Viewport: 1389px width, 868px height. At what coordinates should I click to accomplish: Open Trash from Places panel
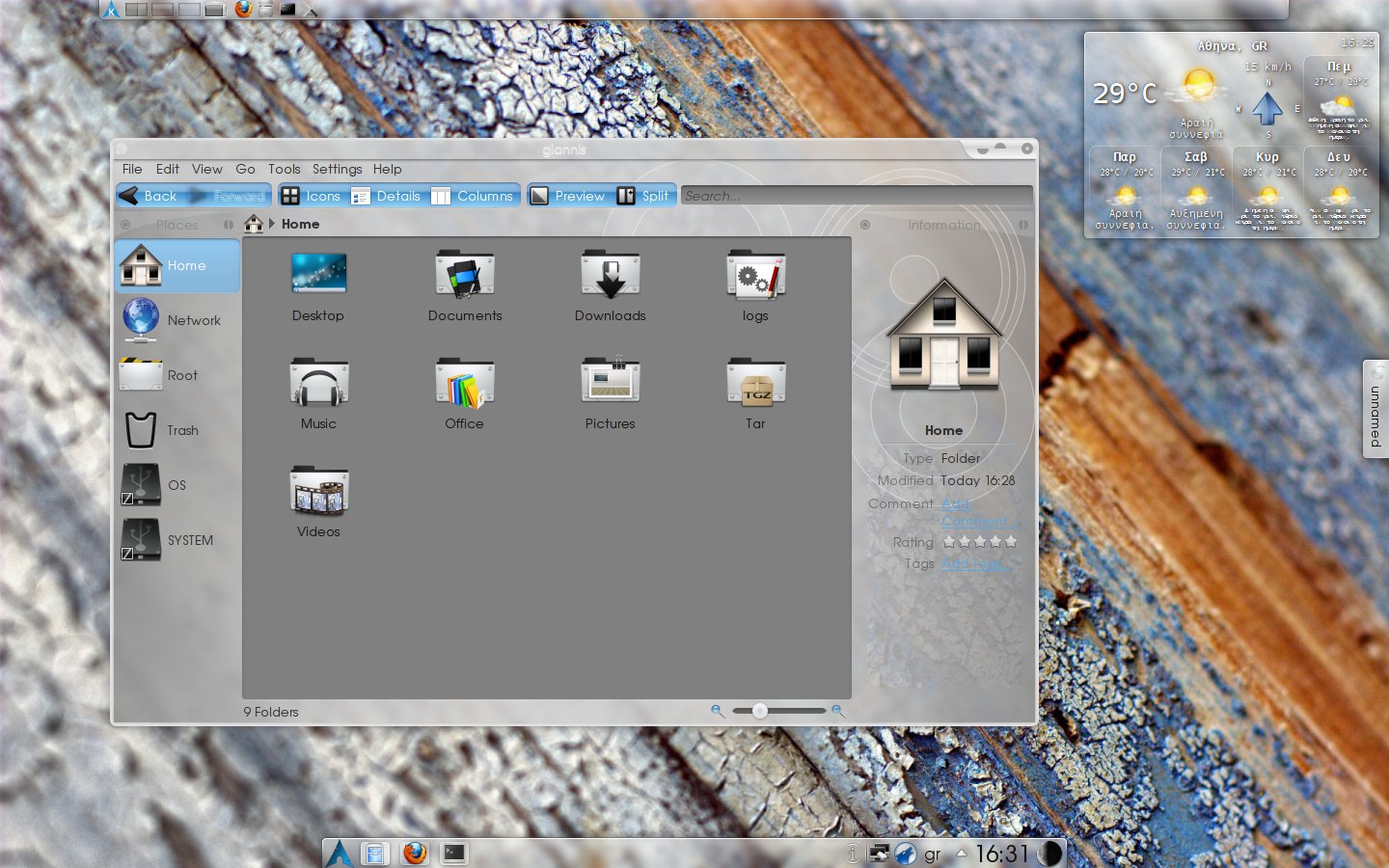(x=177, y=430)
